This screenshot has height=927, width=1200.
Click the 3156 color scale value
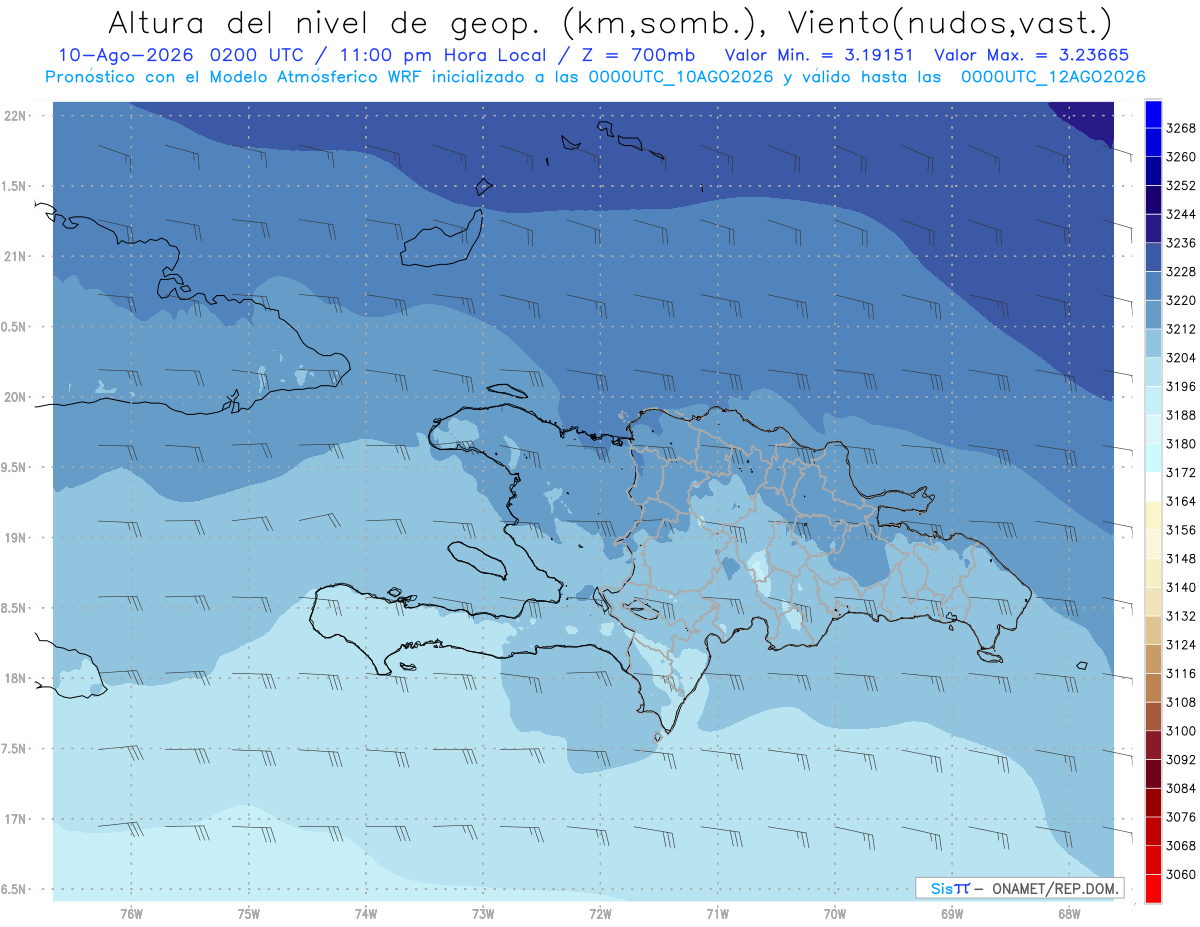tap(1181, 530)
